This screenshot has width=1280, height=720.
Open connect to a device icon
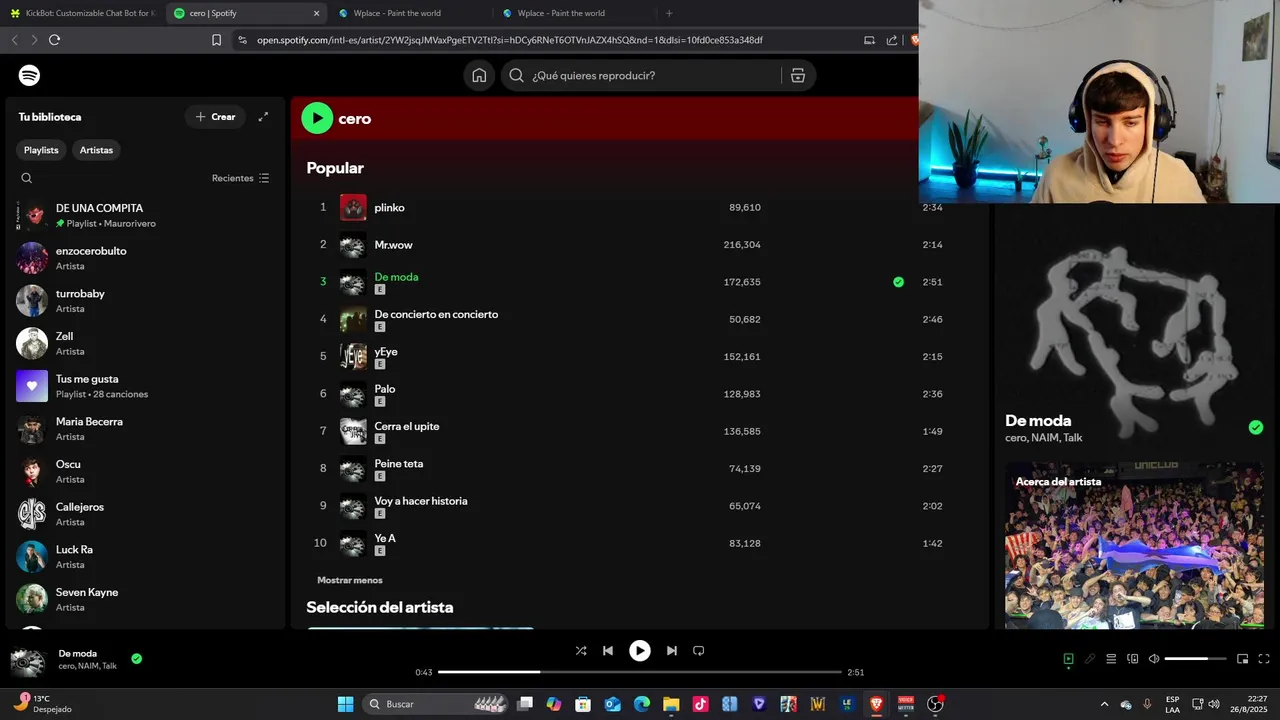[x=1133, y=659]
